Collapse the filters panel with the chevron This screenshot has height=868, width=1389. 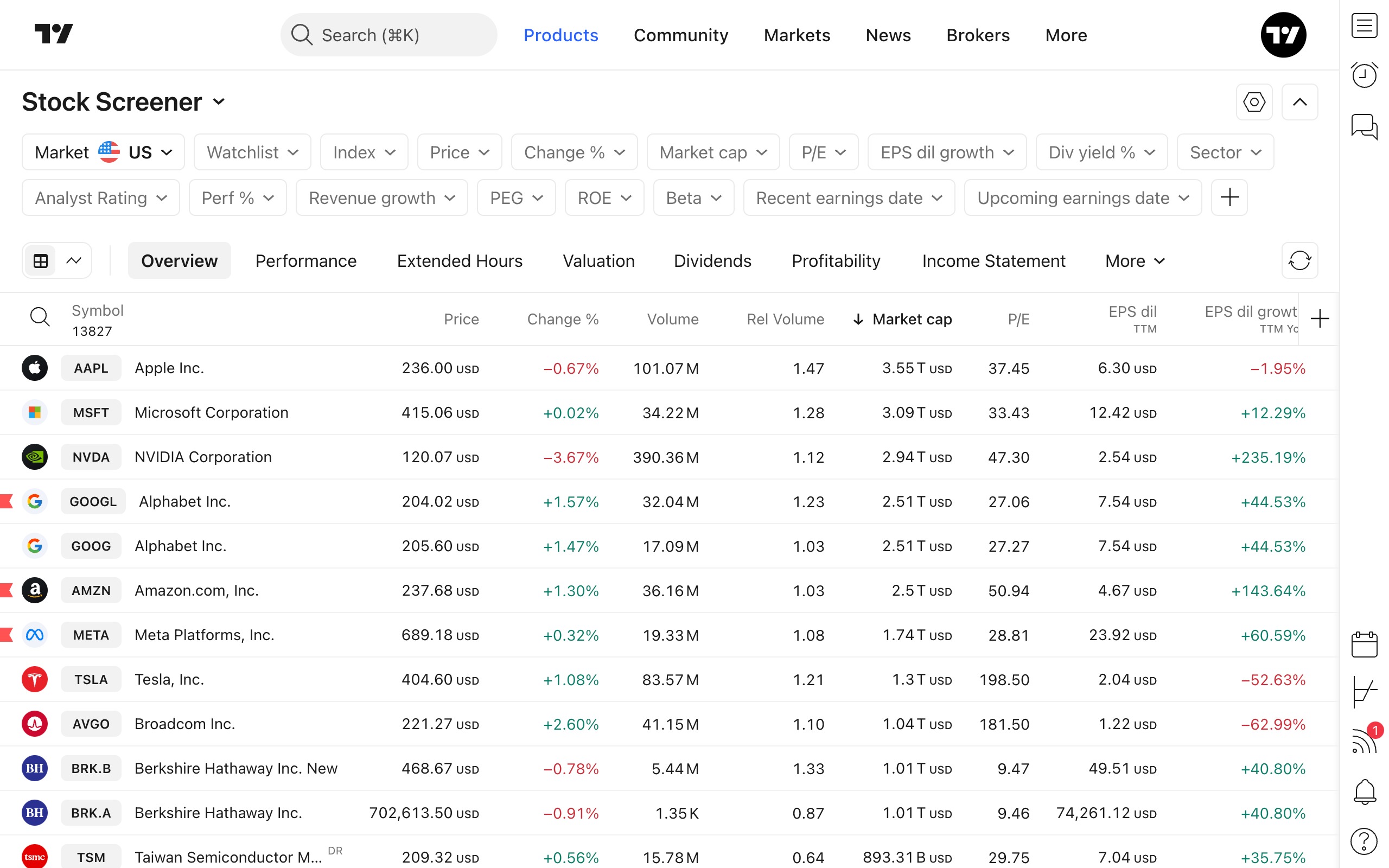(1299, 102)
